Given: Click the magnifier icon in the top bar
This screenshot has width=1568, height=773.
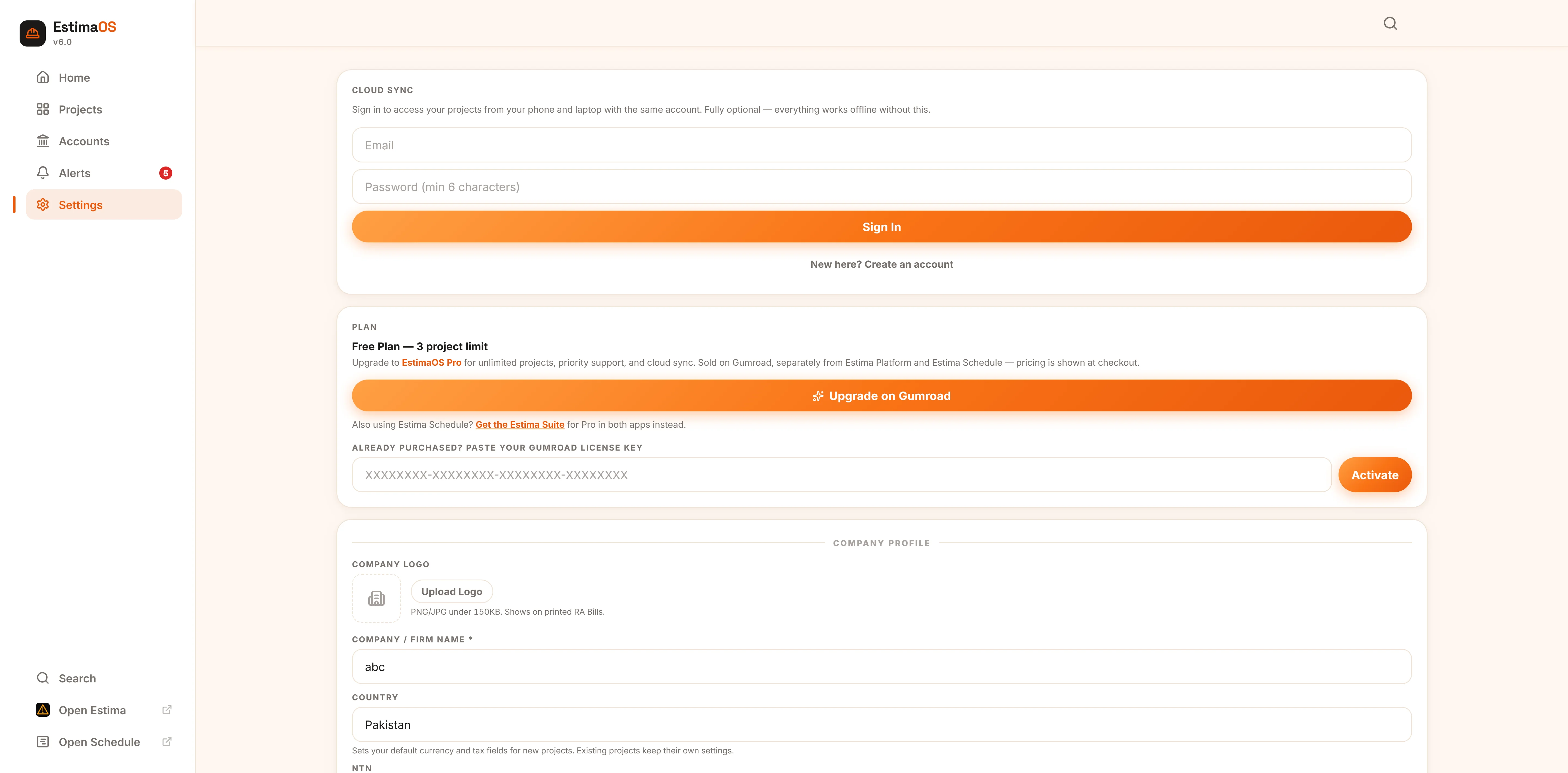Looking at the screenshot, I should click(1390, 23).
